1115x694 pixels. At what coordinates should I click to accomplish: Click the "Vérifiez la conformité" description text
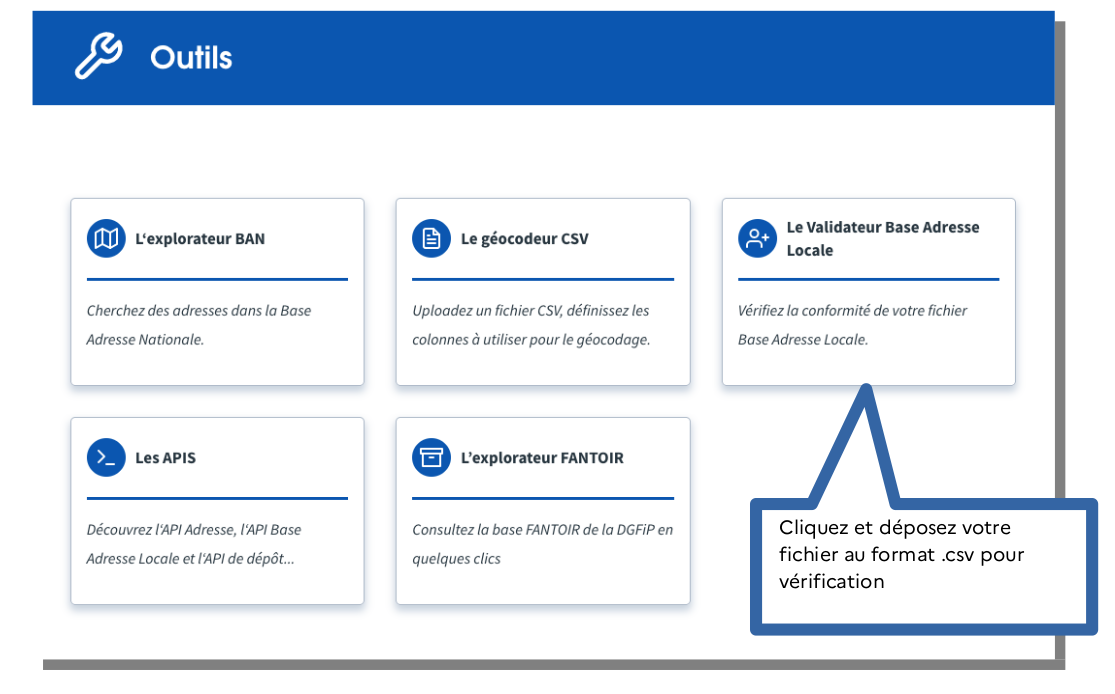pyautogui.click(x=852, y=325)
